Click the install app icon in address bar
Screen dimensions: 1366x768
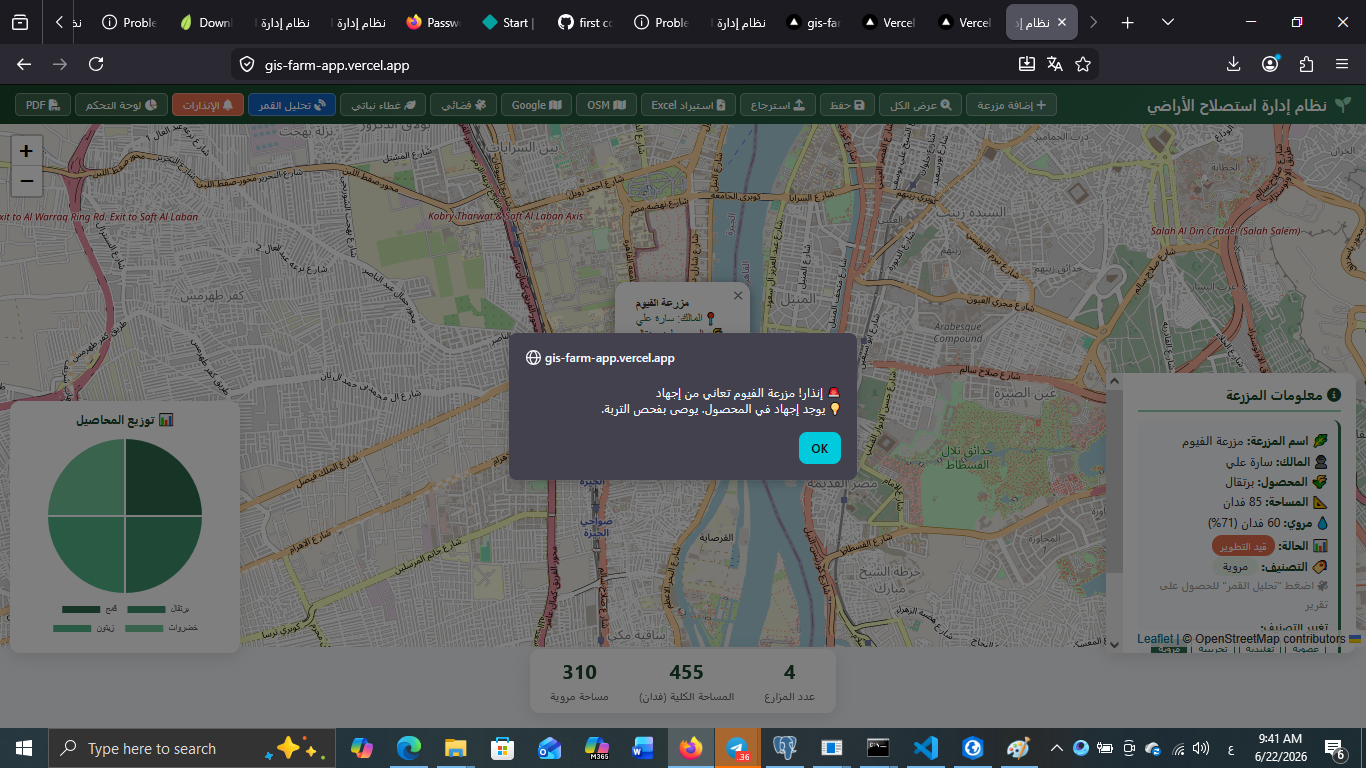tap(1026, 64)
